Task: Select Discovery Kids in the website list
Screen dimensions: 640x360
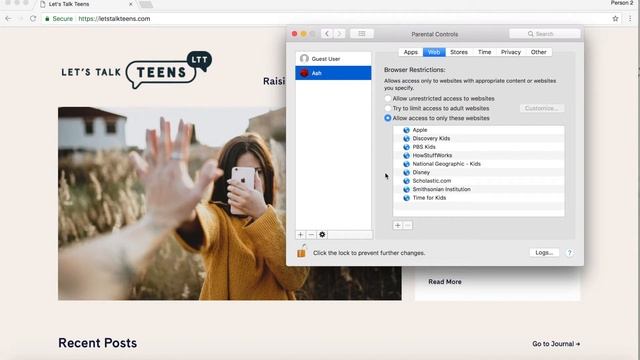Action: (479, 138)
